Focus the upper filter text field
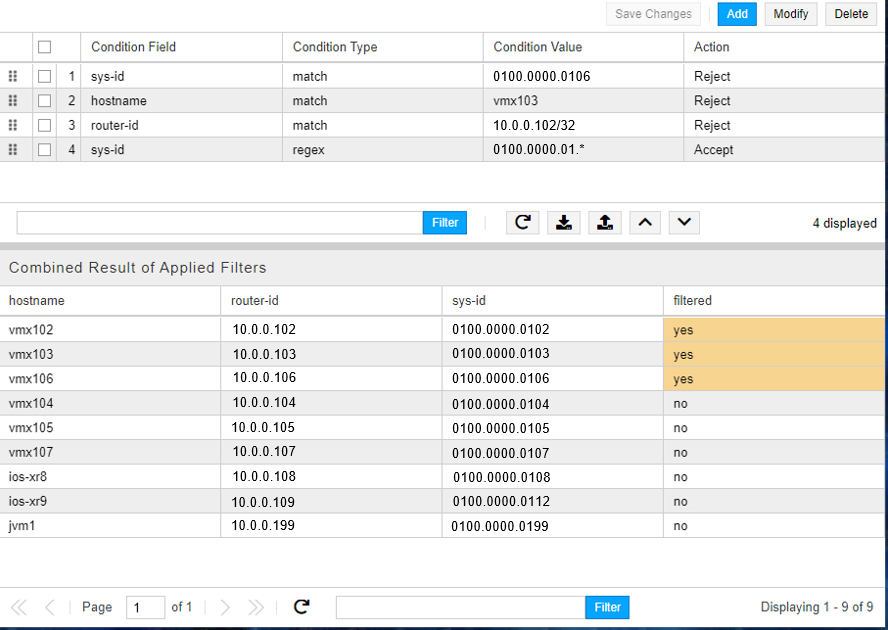 point(219,223)
